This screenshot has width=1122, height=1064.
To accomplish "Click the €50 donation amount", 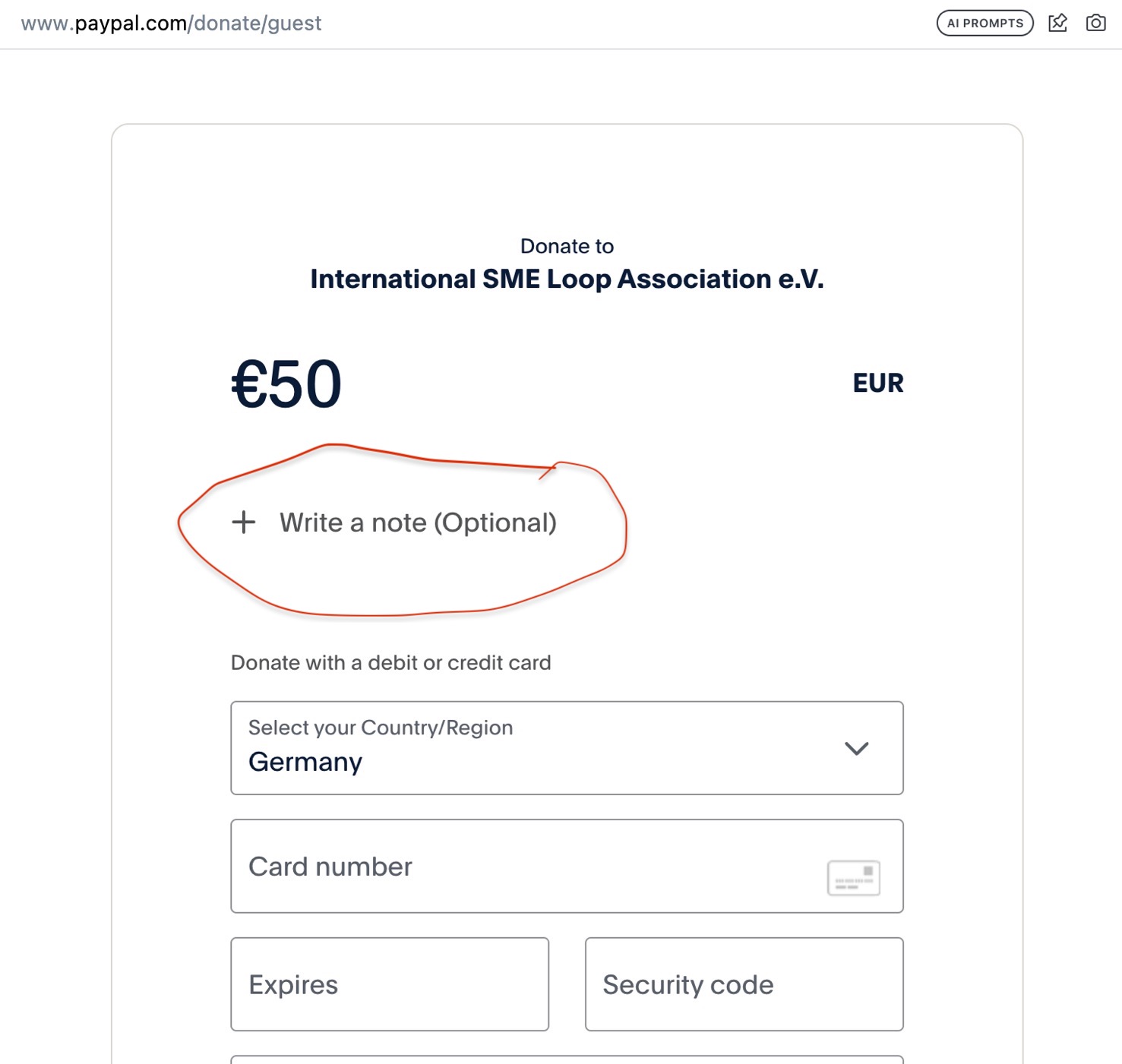I will click(286, 384).
